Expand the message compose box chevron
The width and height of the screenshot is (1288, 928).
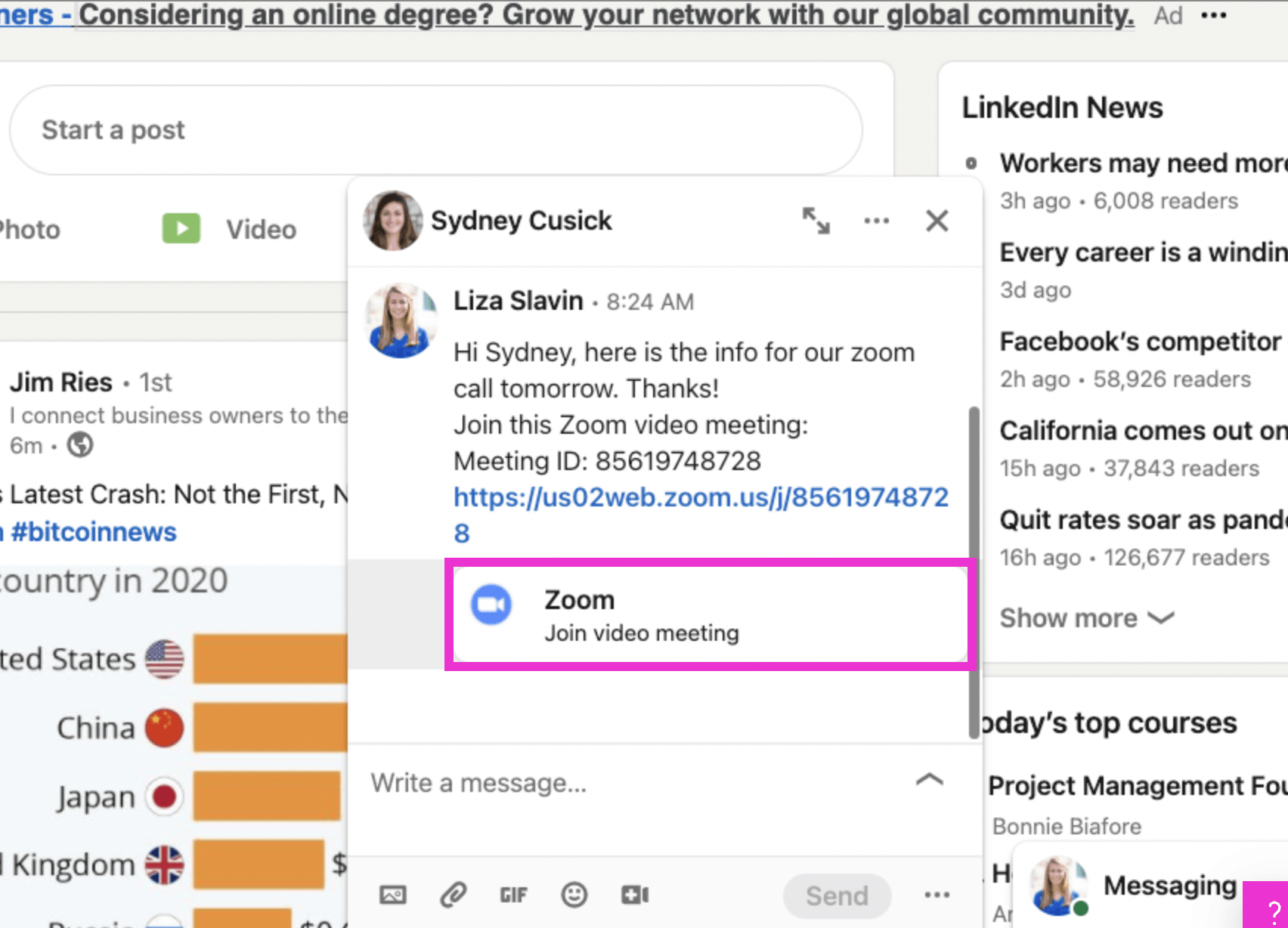[x=930, y=780]
